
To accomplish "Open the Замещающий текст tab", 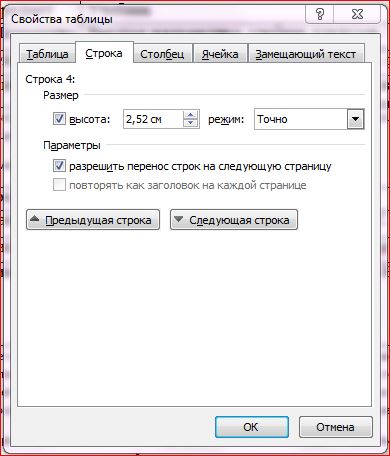I will pyautogui.click(x=306, y=53).
